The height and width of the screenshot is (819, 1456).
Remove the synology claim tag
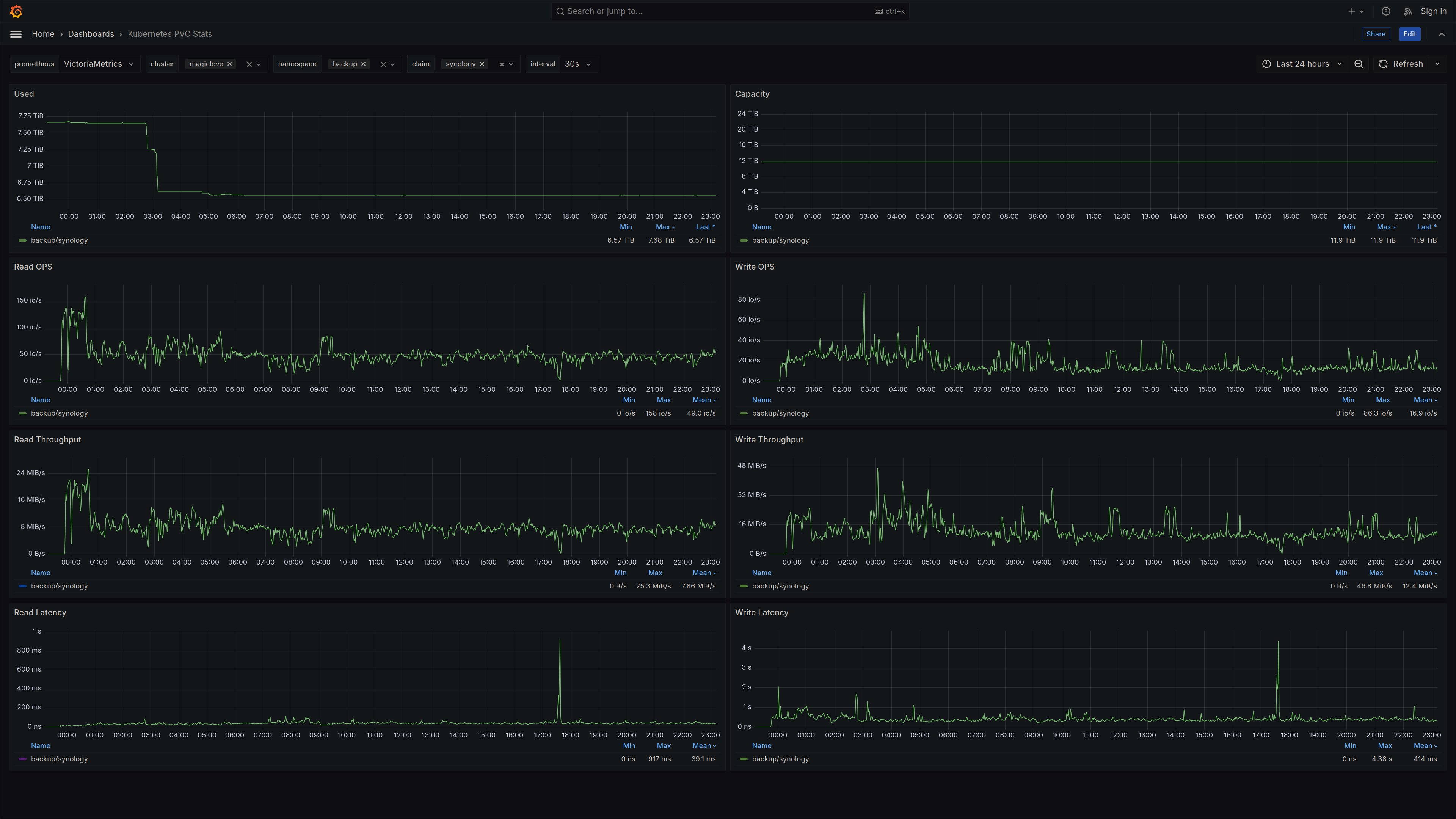pyautogui.click(x=482, y=64)
